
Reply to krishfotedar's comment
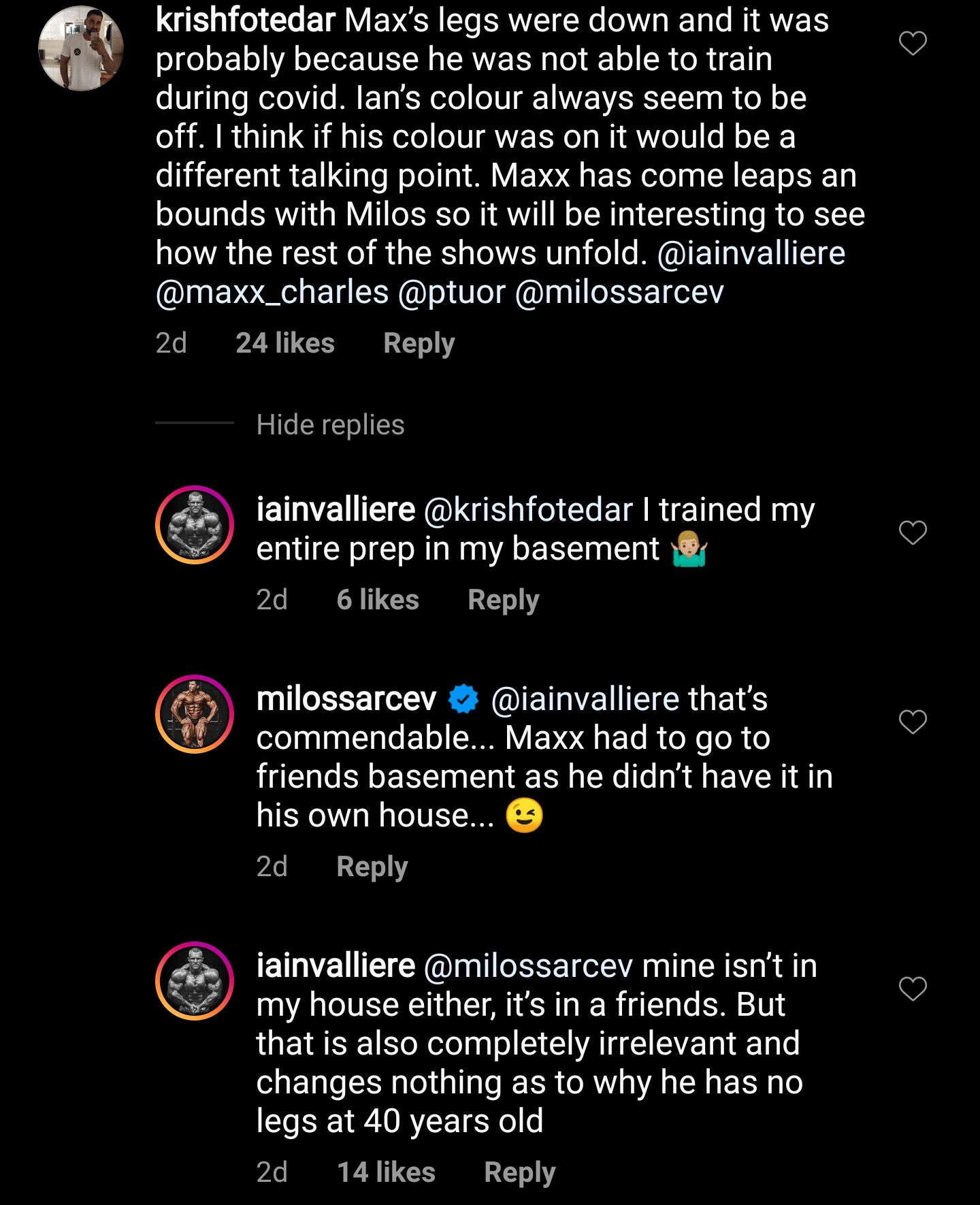pos(419,343)
